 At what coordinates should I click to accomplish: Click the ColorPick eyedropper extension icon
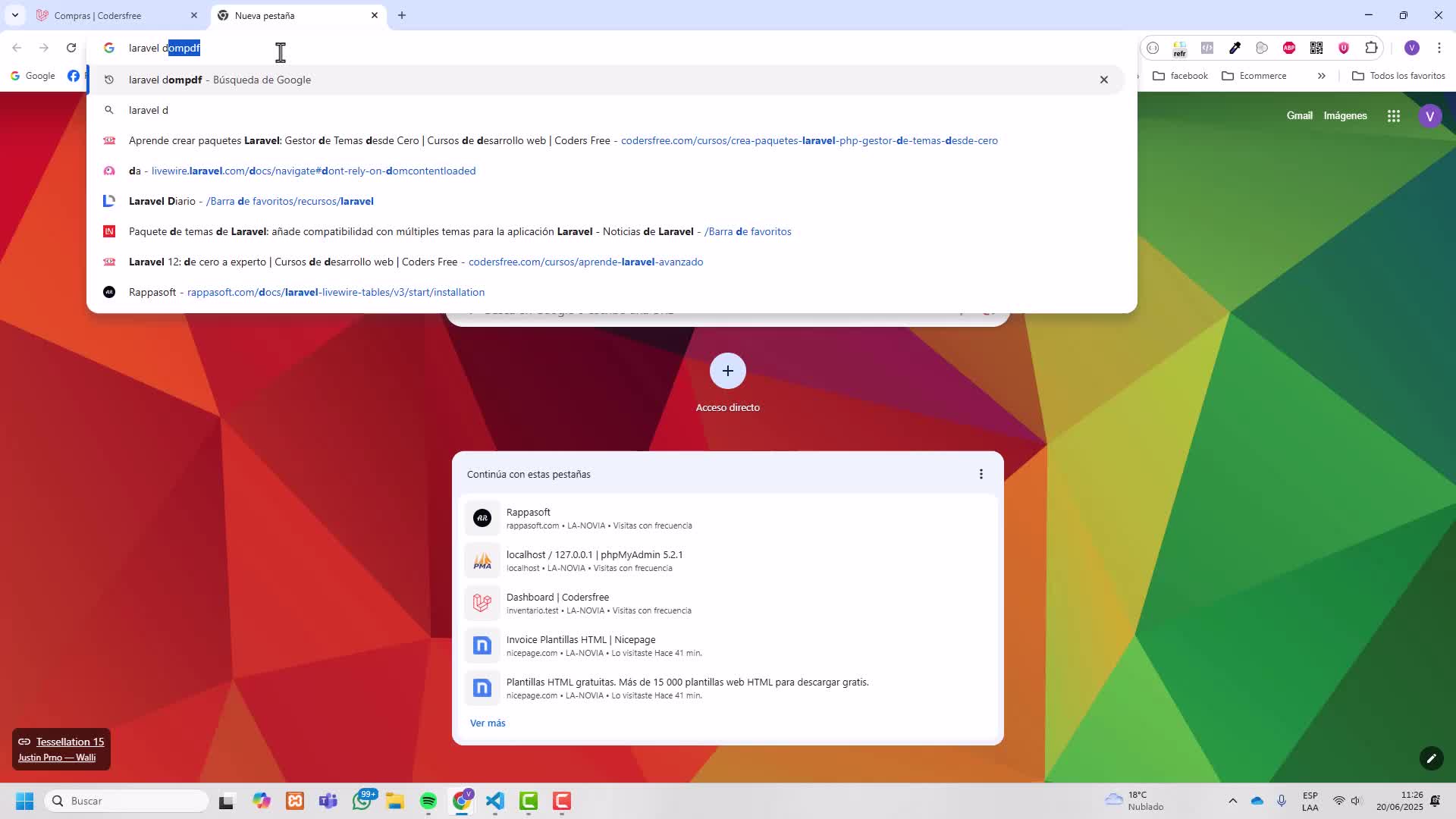(x=1235, y=48)
